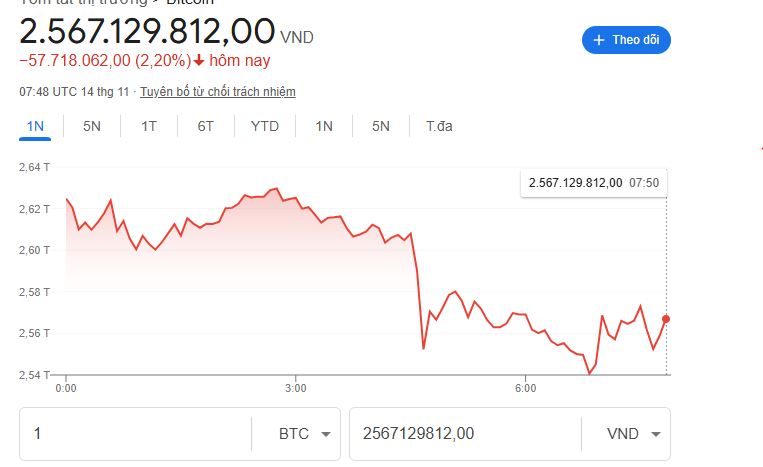This screenshot has width=763, height=467.
Task: Switch to the 6T time range tab
Action: tap(206, 126)
